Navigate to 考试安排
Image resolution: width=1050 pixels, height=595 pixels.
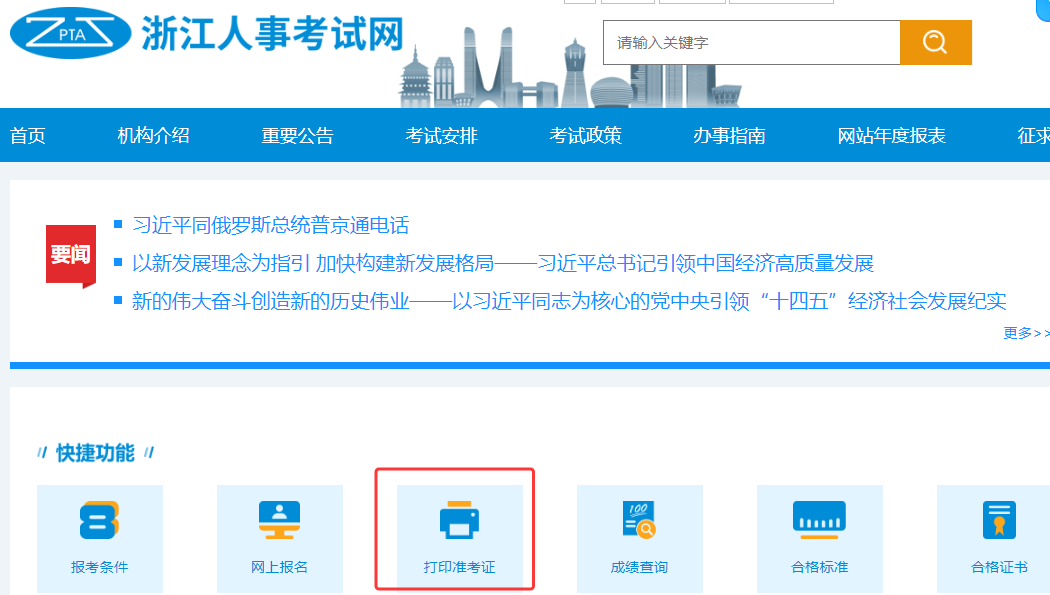coord(440,134)
